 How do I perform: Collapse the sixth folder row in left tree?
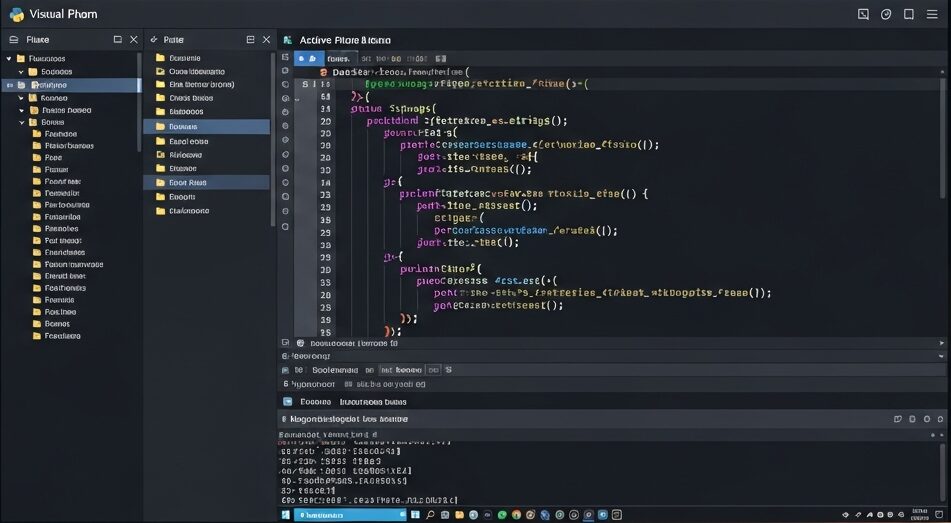(21, 122)
